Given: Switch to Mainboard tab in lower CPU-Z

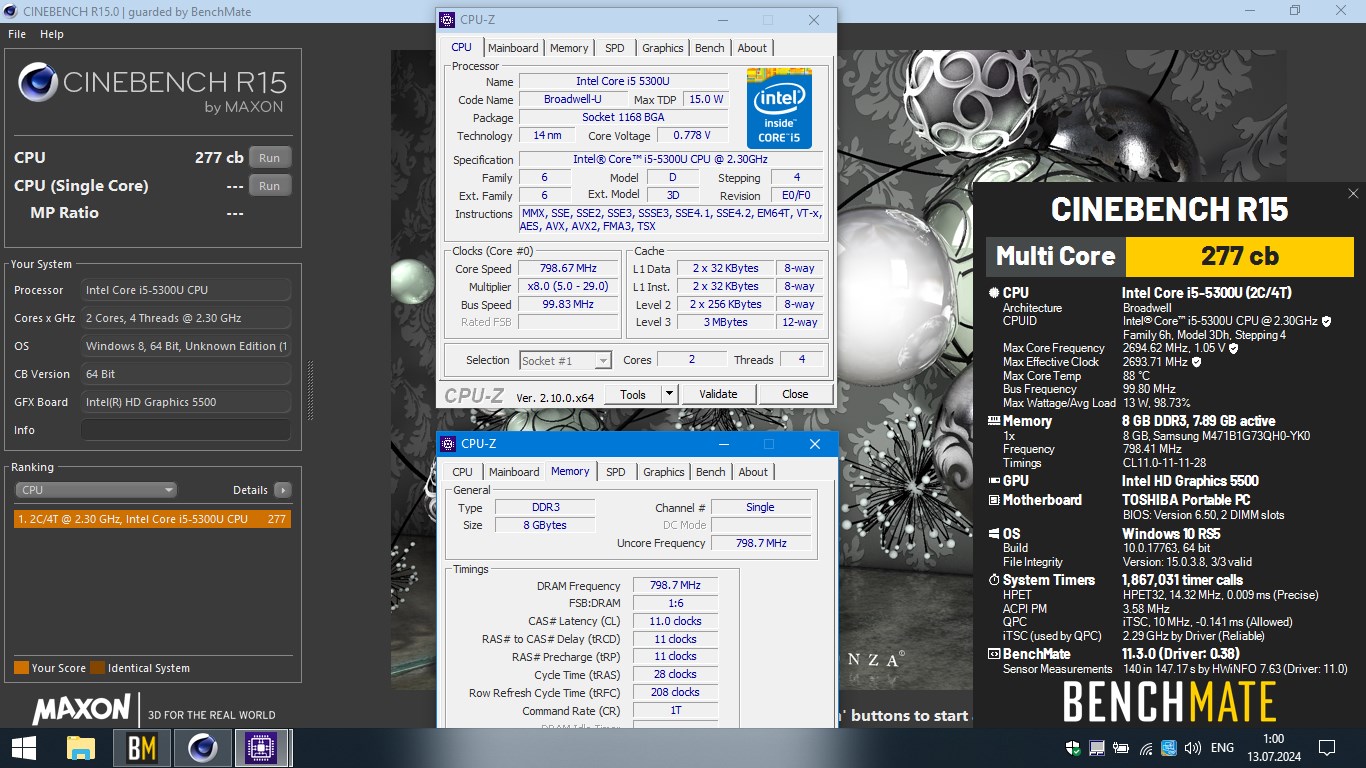Looking at the screenshot, I should 514,472.
